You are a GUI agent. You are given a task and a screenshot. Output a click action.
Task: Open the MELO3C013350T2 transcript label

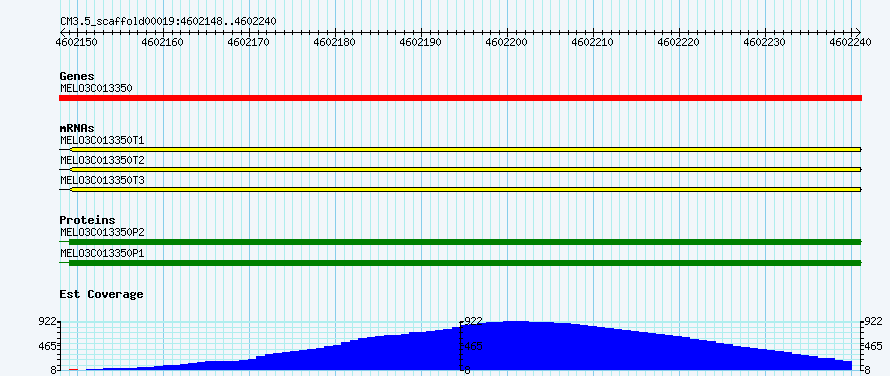coord(102,160)
